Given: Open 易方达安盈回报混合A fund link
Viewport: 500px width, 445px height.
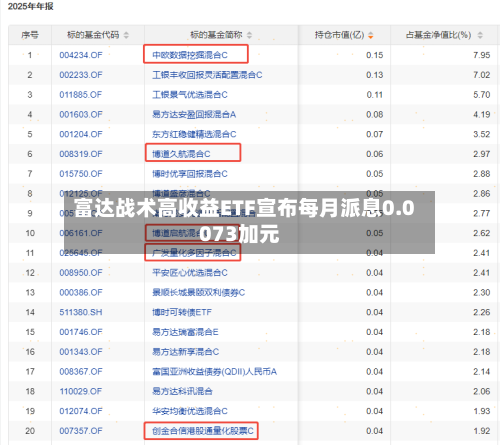Looking at the screenshot, I should tap(194, 115).
